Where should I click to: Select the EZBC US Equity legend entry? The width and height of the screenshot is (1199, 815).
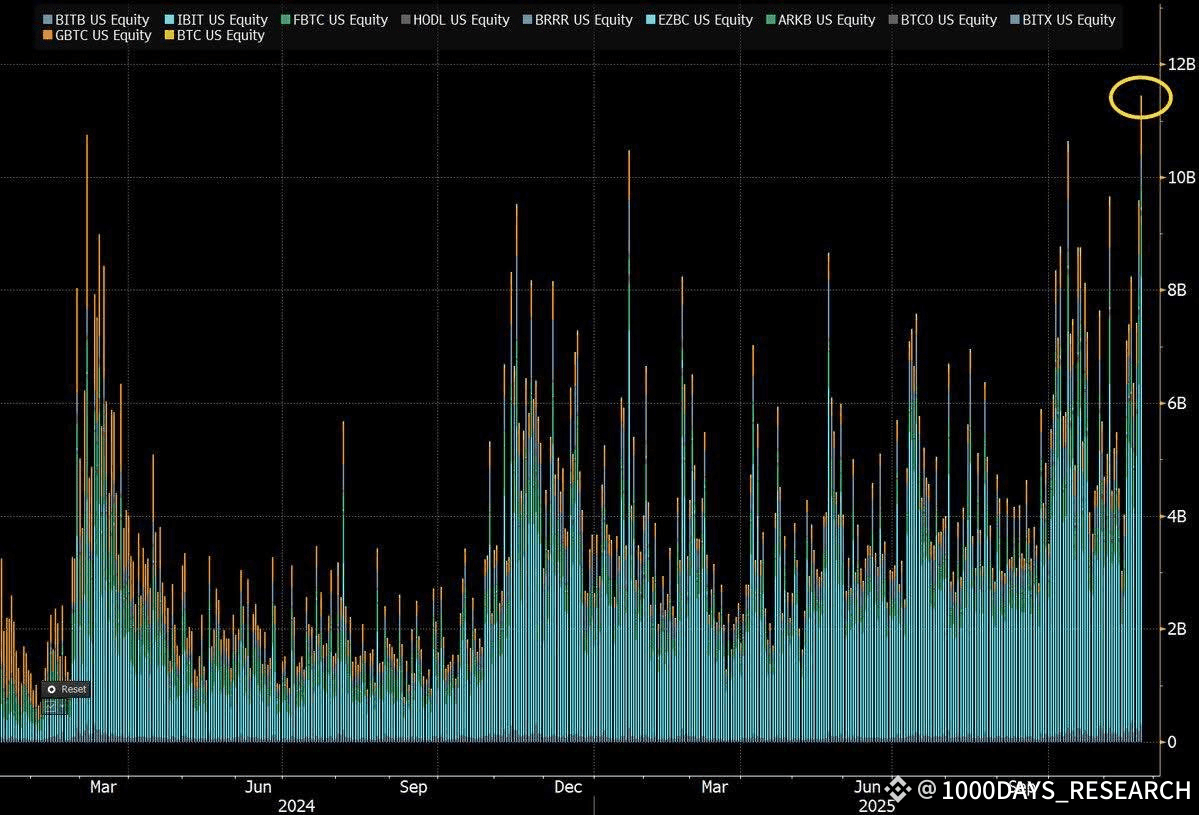699,20
